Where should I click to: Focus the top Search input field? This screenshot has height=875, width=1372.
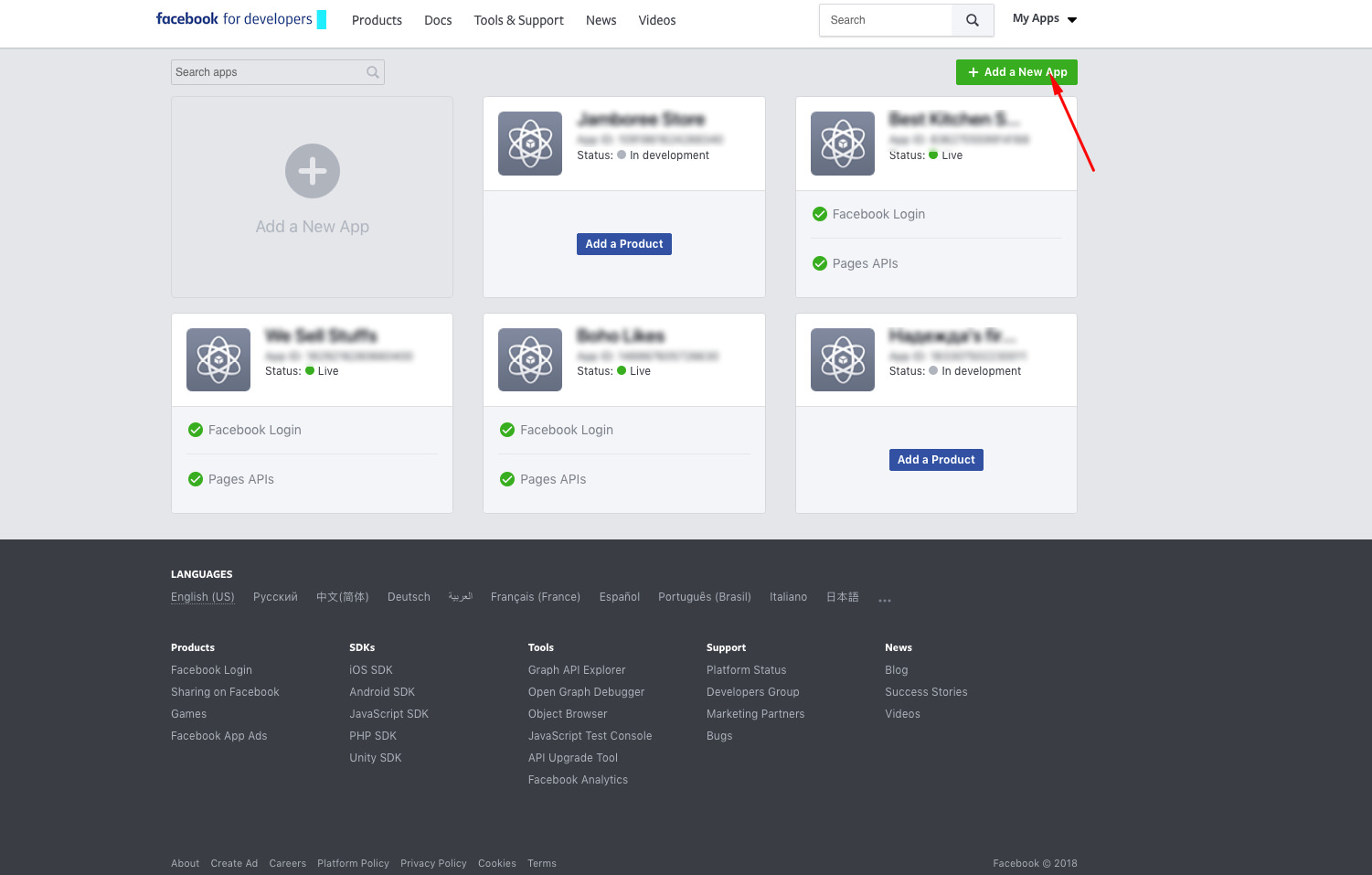pos(886,20)
